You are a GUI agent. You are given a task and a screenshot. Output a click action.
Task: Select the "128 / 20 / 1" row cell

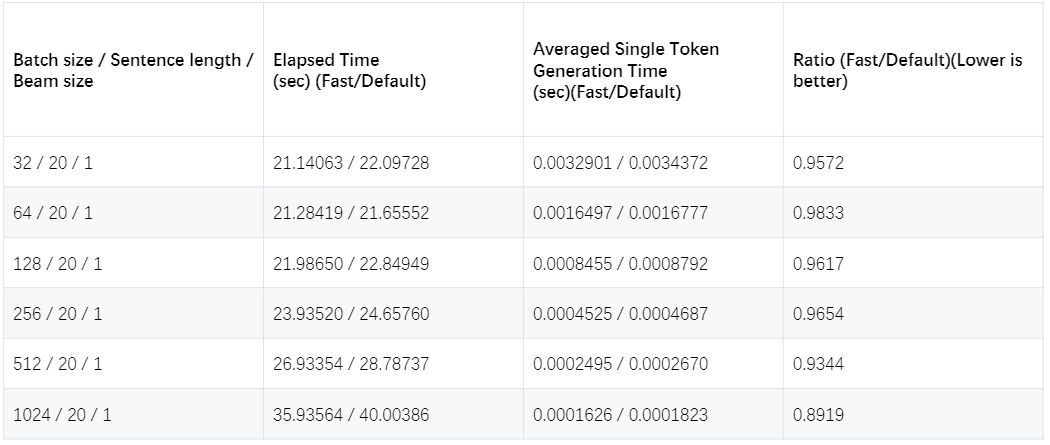57,264
